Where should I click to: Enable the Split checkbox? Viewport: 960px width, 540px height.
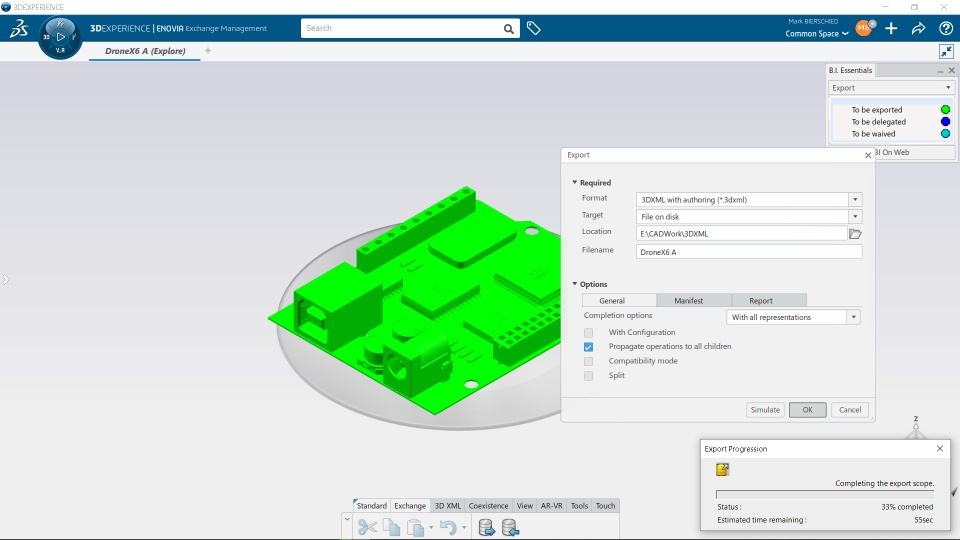588,376
